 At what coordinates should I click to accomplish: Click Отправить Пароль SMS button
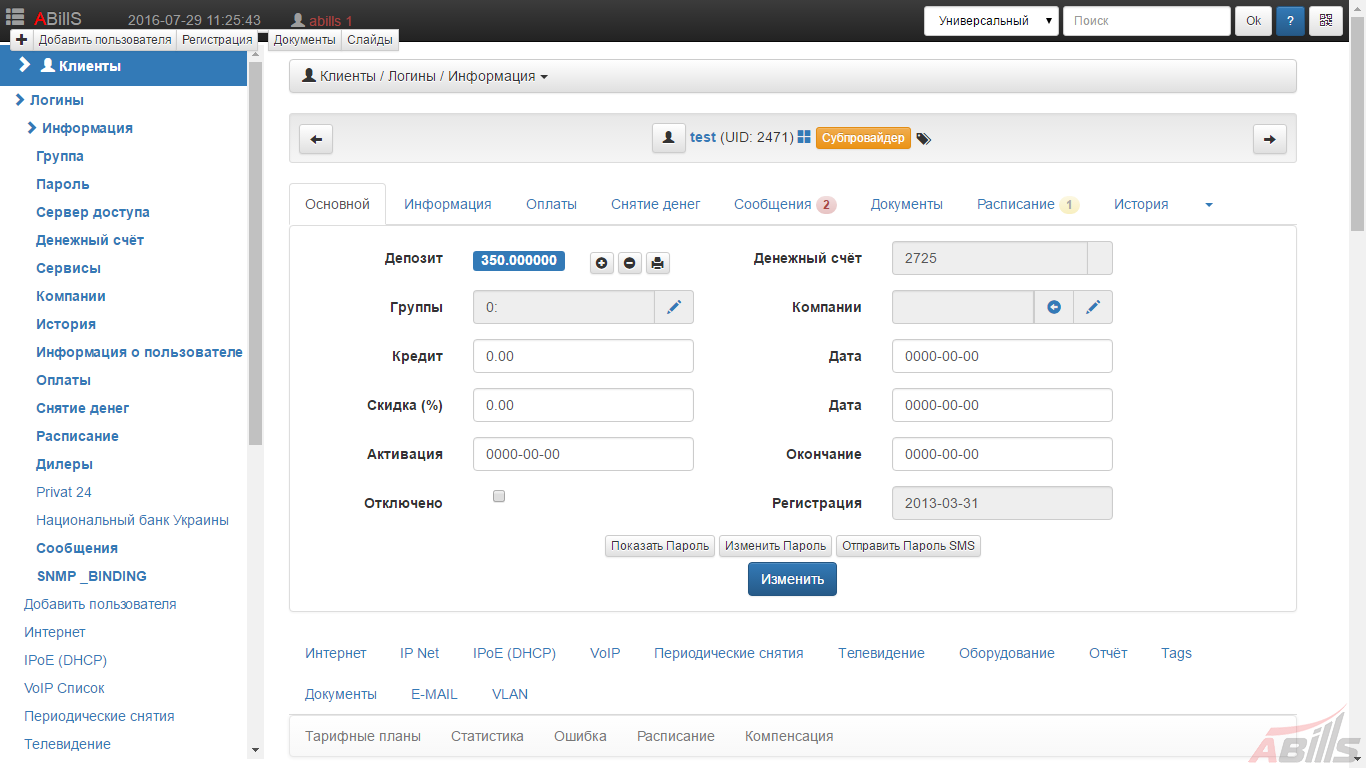click(x=908, y=546)
